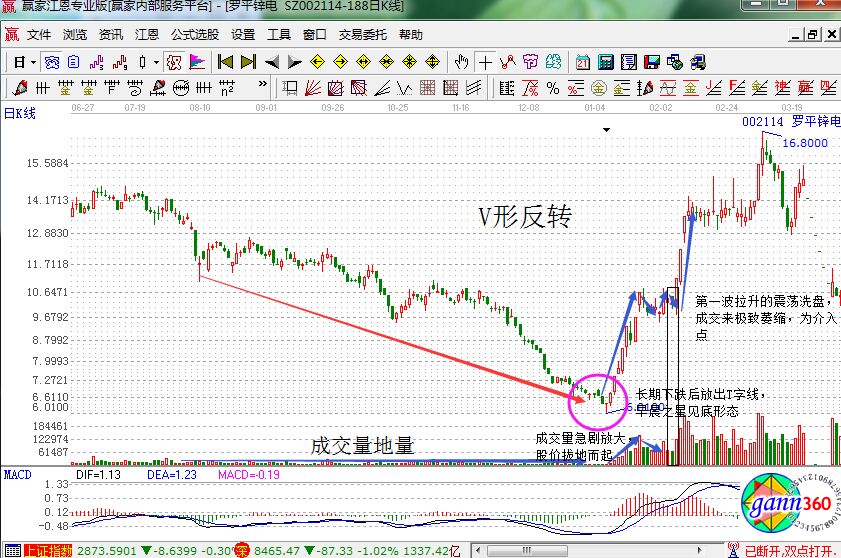Toggle the highlighted chart mode button in toolbar
The width and height of the screenshot is (841, 558).
click(x=48, y=62)
